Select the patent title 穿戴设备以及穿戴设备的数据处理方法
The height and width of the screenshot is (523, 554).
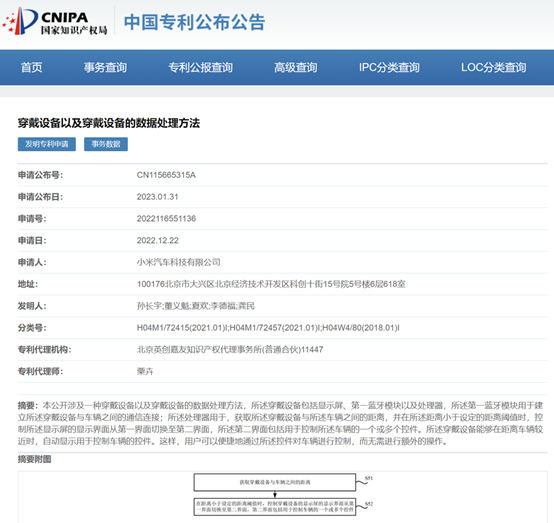(x=109, y=123)
